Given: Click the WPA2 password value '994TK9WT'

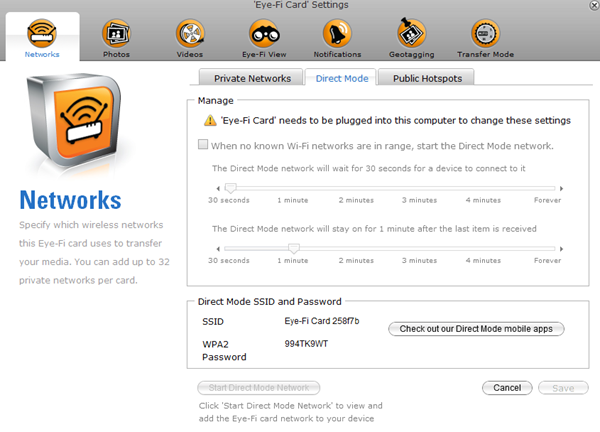Looking at the screenshot, I should 306,344.
